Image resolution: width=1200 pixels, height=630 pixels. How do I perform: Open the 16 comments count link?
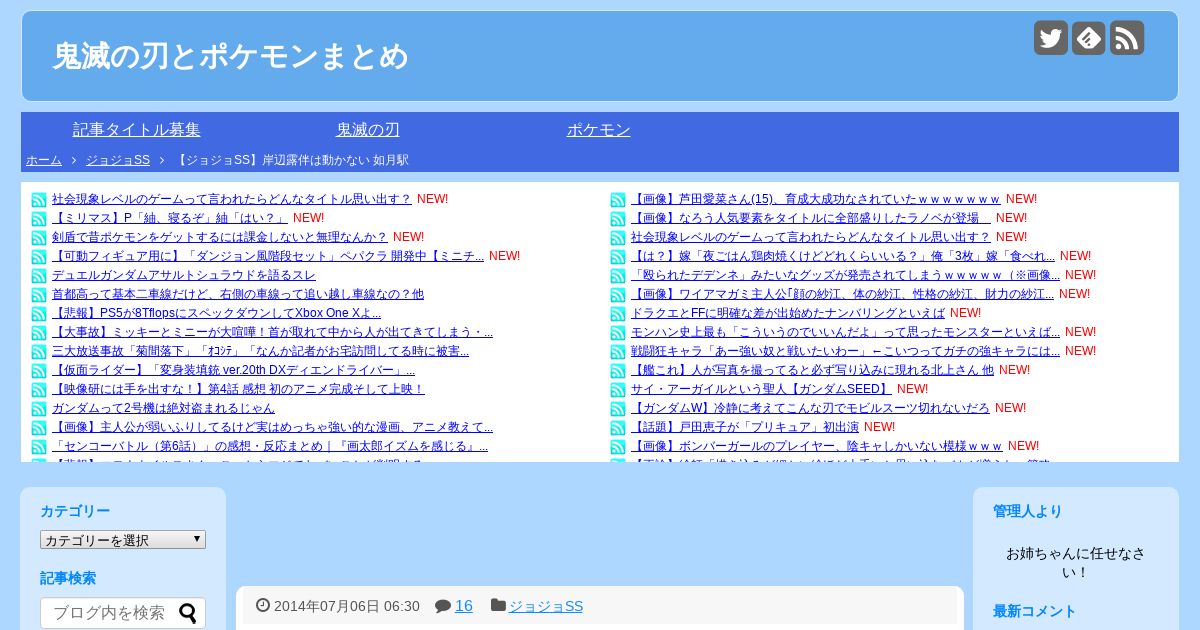(x=464, y=606)
